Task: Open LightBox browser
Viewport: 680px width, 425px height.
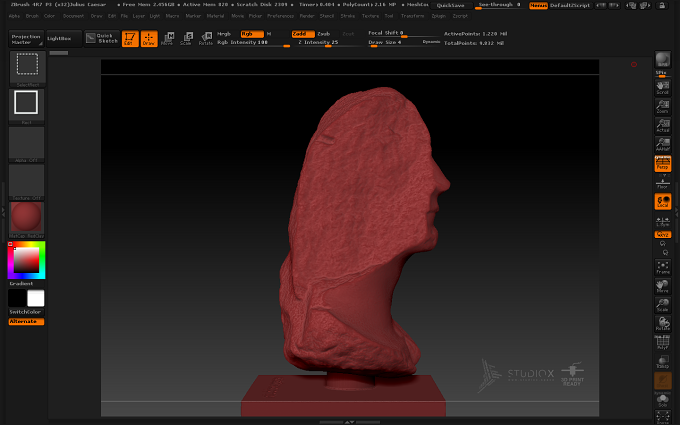Action: tap(63, 39)
